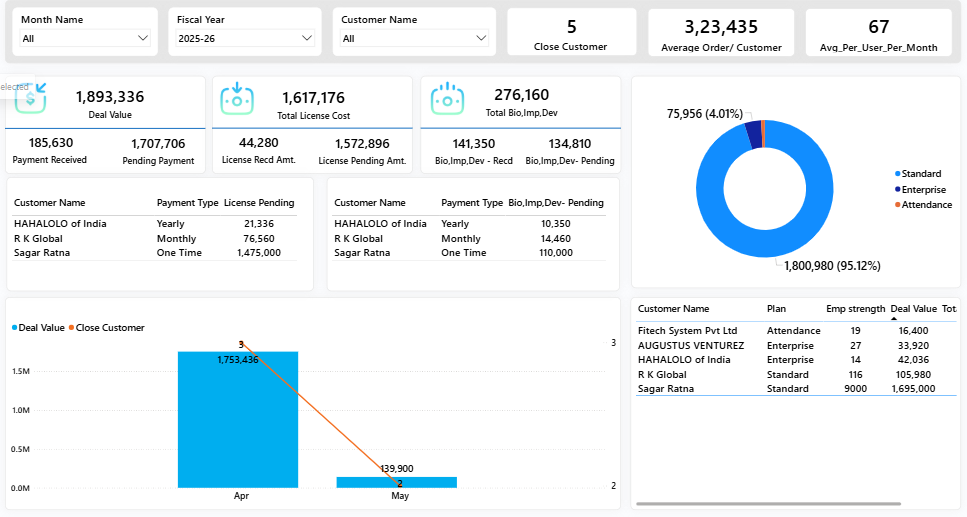The width and height of the screenshot is (967, 517).
Task: Sort by Plan column header
Action: (x=776, y=309)
